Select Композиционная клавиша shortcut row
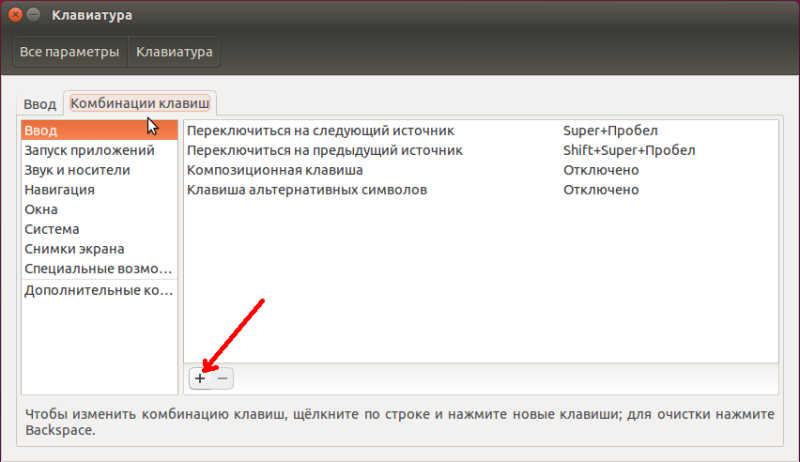The height and width of the screenshot is (462, 800). pyautogui.click(x=481, y=170)
